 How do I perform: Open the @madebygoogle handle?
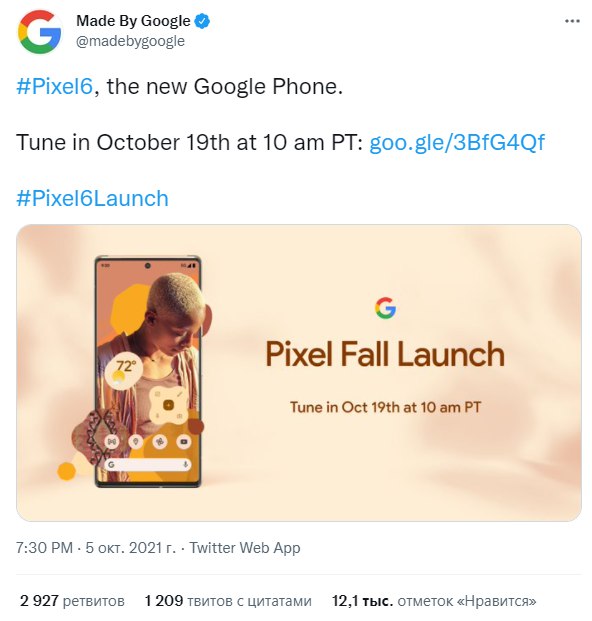coord(130,41)
